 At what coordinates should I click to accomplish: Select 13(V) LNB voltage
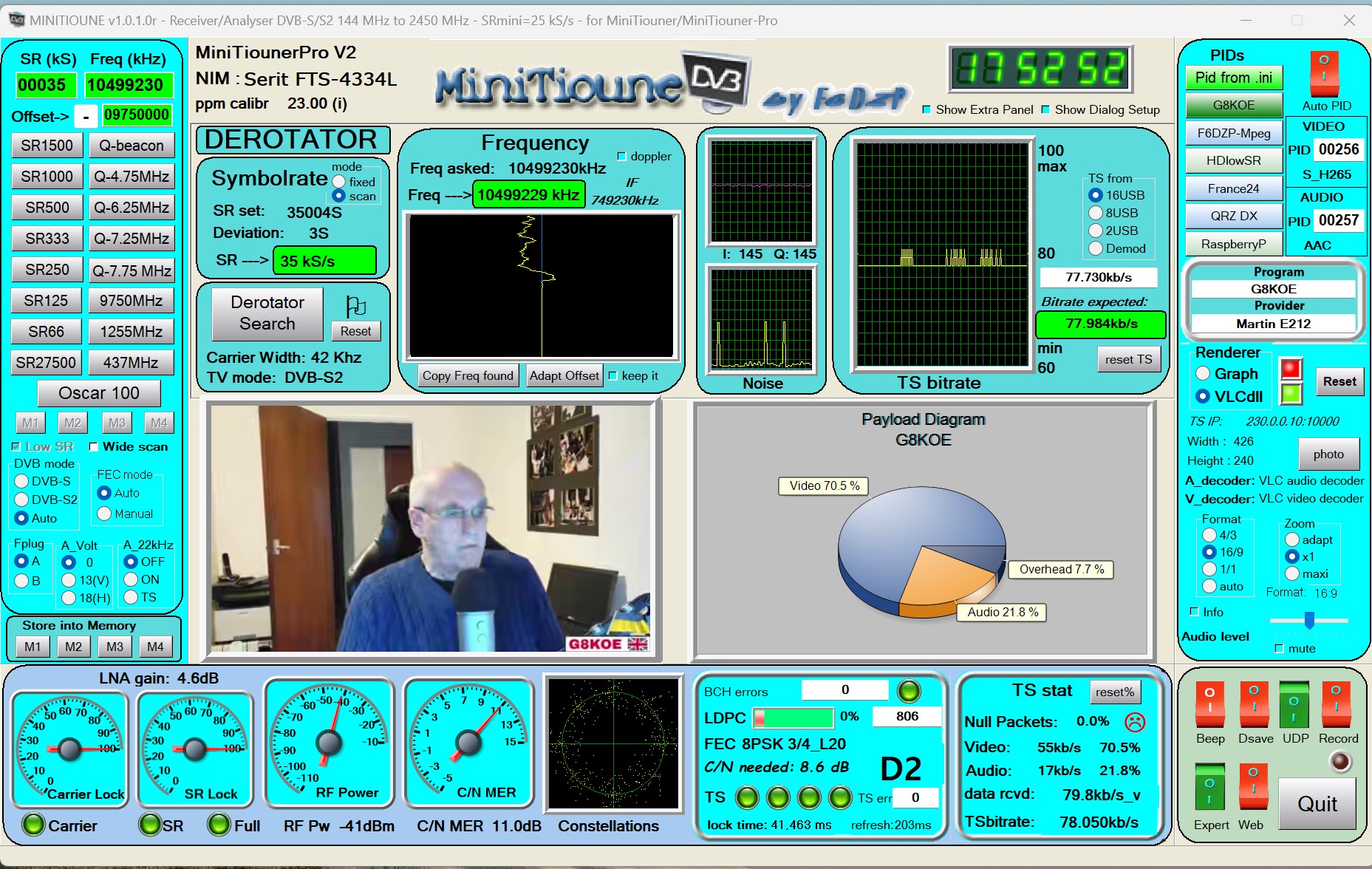(x=69, y=580)
